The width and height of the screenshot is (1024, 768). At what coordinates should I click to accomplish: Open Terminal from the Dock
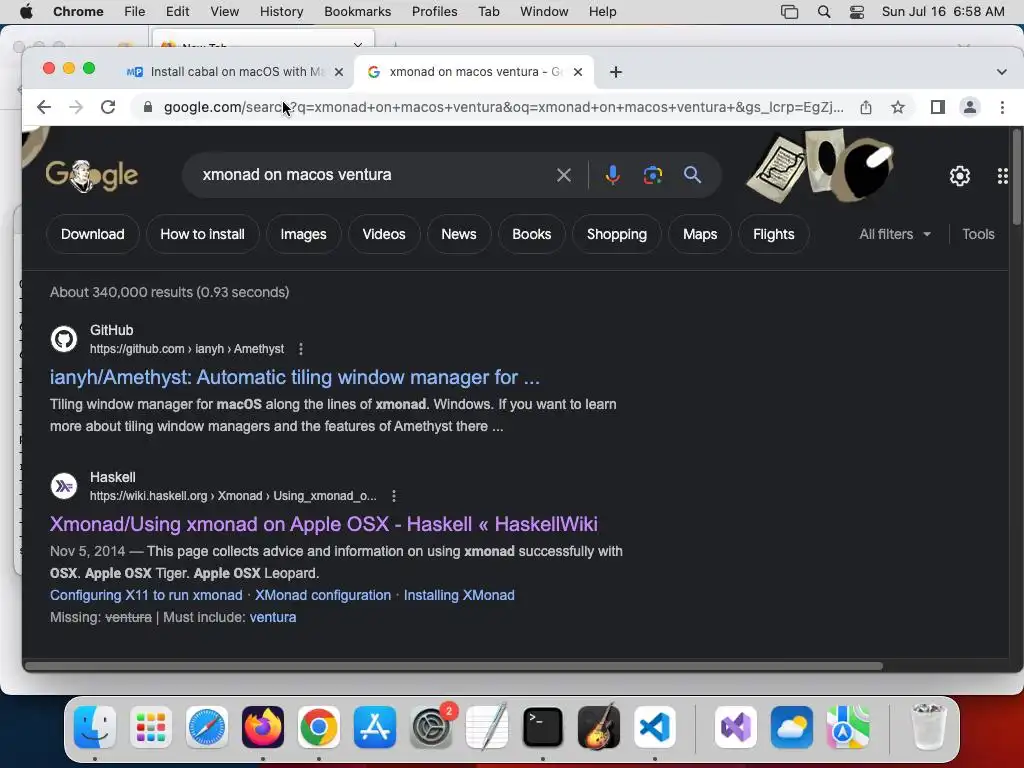pyautogui.click(x=543, y=727)
